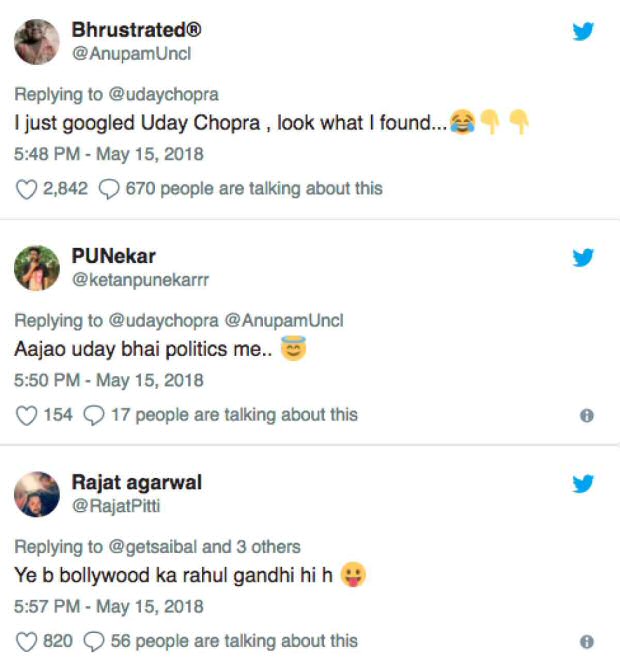The height and width of the screenshot is (666, 620).
Task: Open info icon on Rajat agarwal tweet
Action: (587, 642)
